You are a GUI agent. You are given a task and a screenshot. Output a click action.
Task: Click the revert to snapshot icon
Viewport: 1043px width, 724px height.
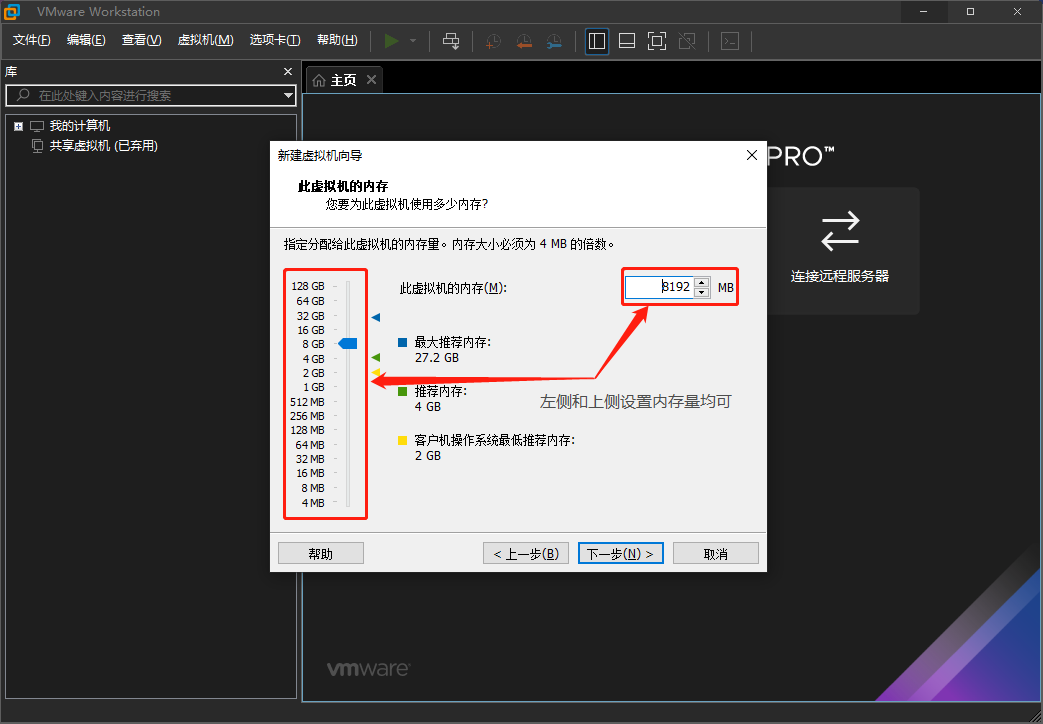524,41
